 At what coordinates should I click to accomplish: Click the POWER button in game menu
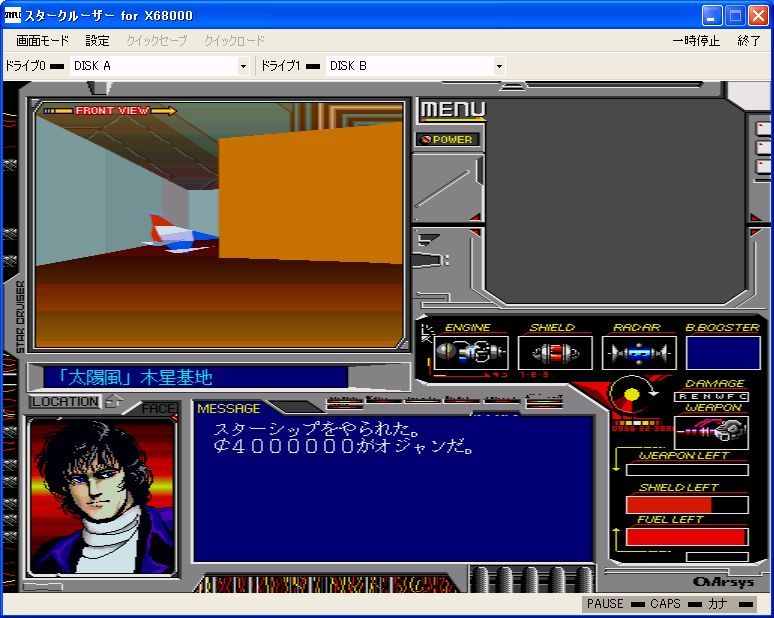click(x=448, y=140)
